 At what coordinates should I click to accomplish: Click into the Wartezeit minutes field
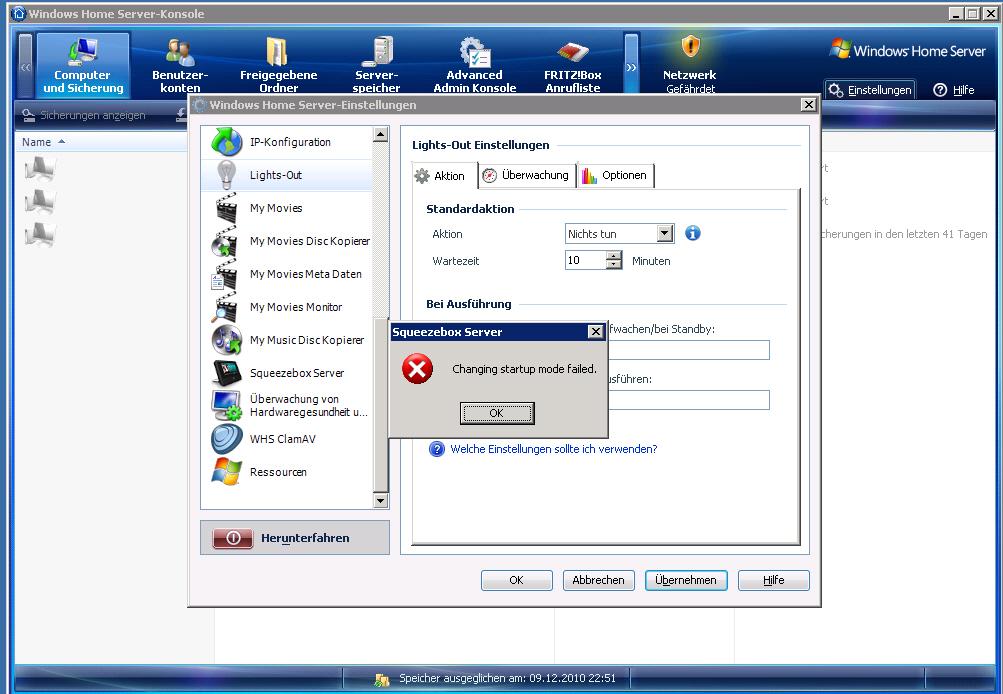(x=585, y=260)
